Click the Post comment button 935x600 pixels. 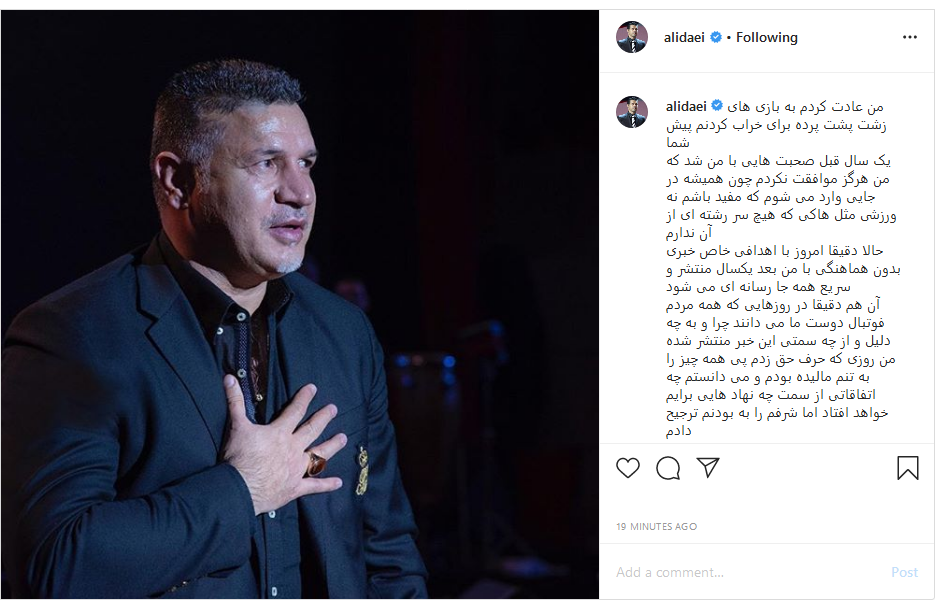(904, 572)
